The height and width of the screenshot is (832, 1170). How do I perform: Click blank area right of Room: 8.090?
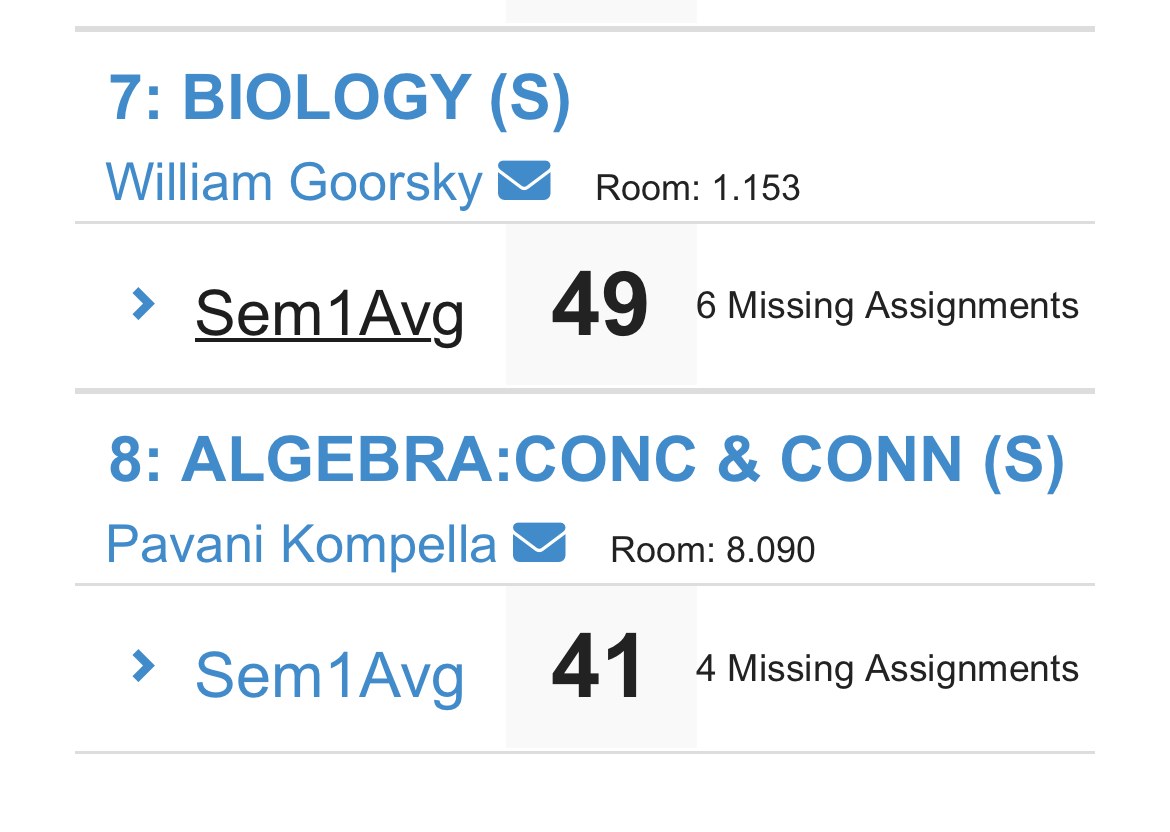pos(950,550)
